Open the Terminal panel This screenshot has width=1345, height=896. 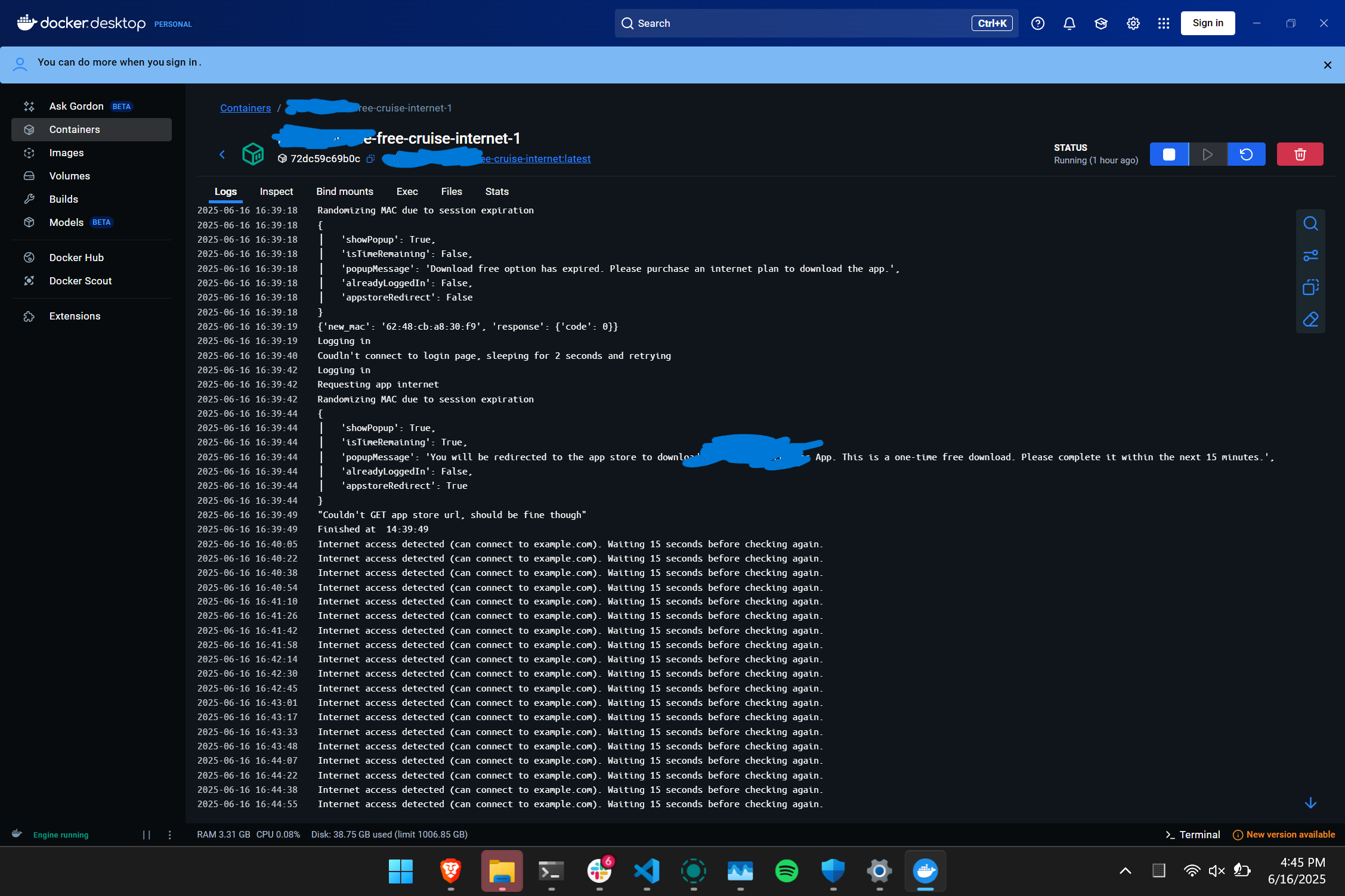pyautogui.click(x=1192, y=835)
